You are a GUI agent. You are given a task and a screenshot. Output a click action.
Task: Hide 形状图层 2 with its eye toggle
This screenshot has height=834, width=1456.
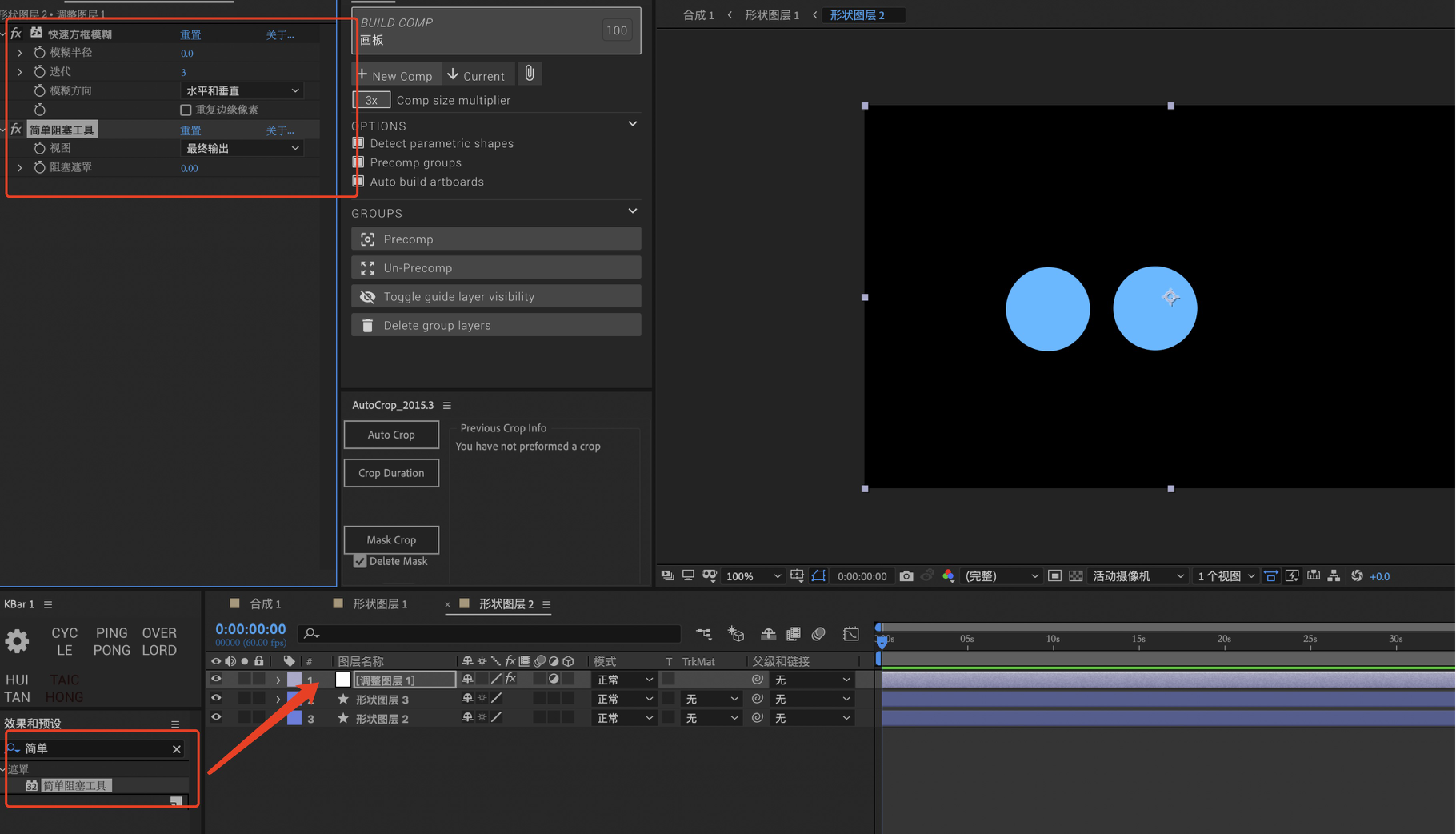(216, 718)
